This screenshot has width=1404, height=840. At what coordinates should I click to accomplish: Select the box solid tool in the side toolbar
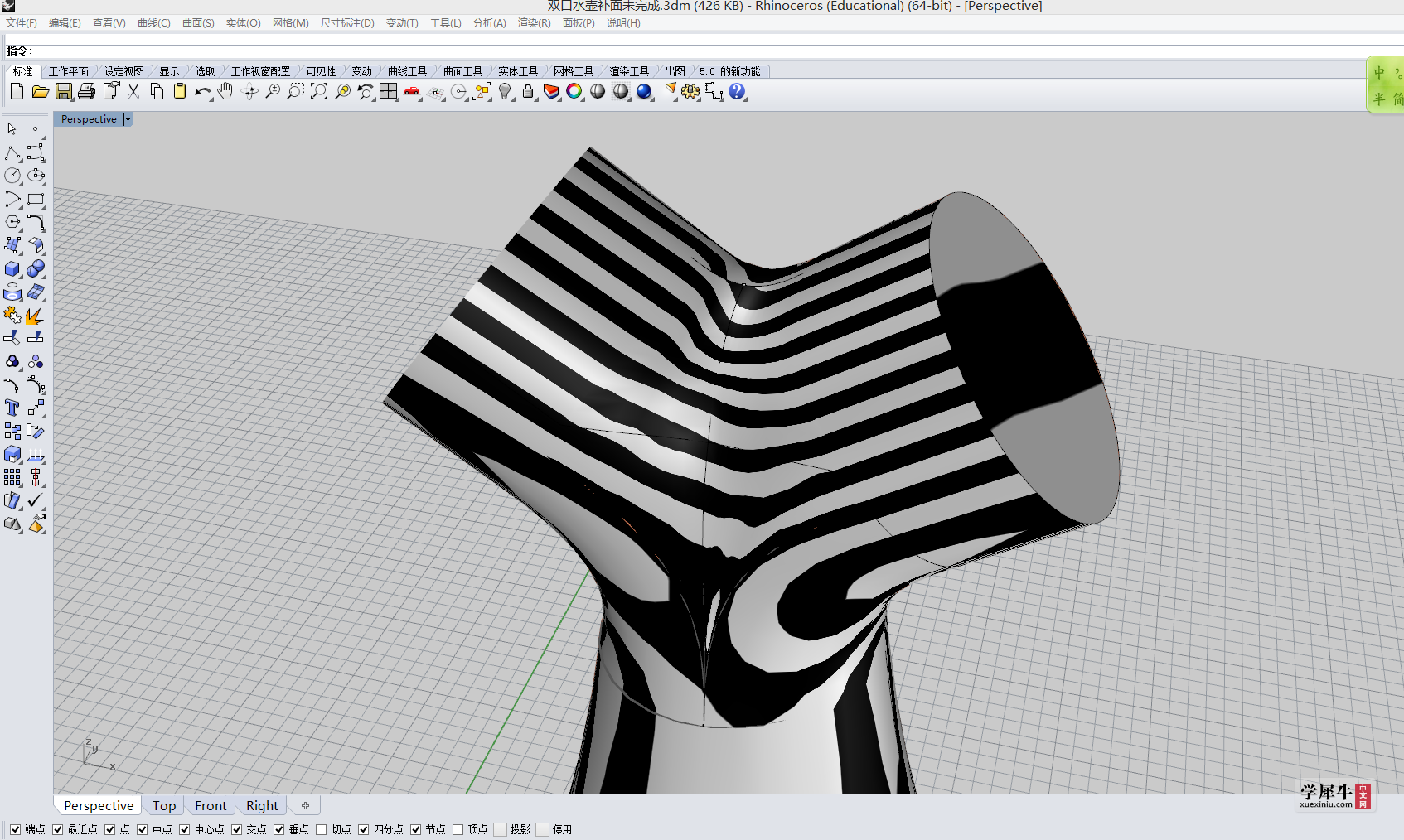[x=12, y=269]
